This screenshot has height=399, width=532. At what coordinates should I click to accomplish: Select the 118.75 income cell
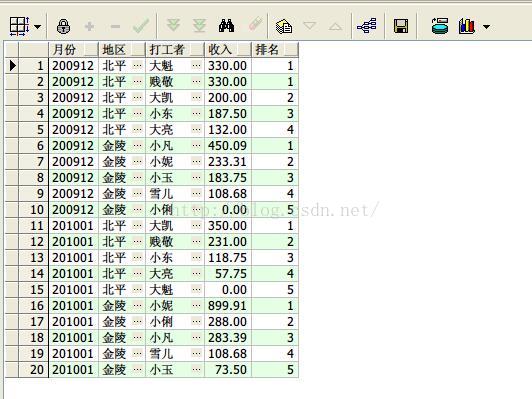click(228, 258)
